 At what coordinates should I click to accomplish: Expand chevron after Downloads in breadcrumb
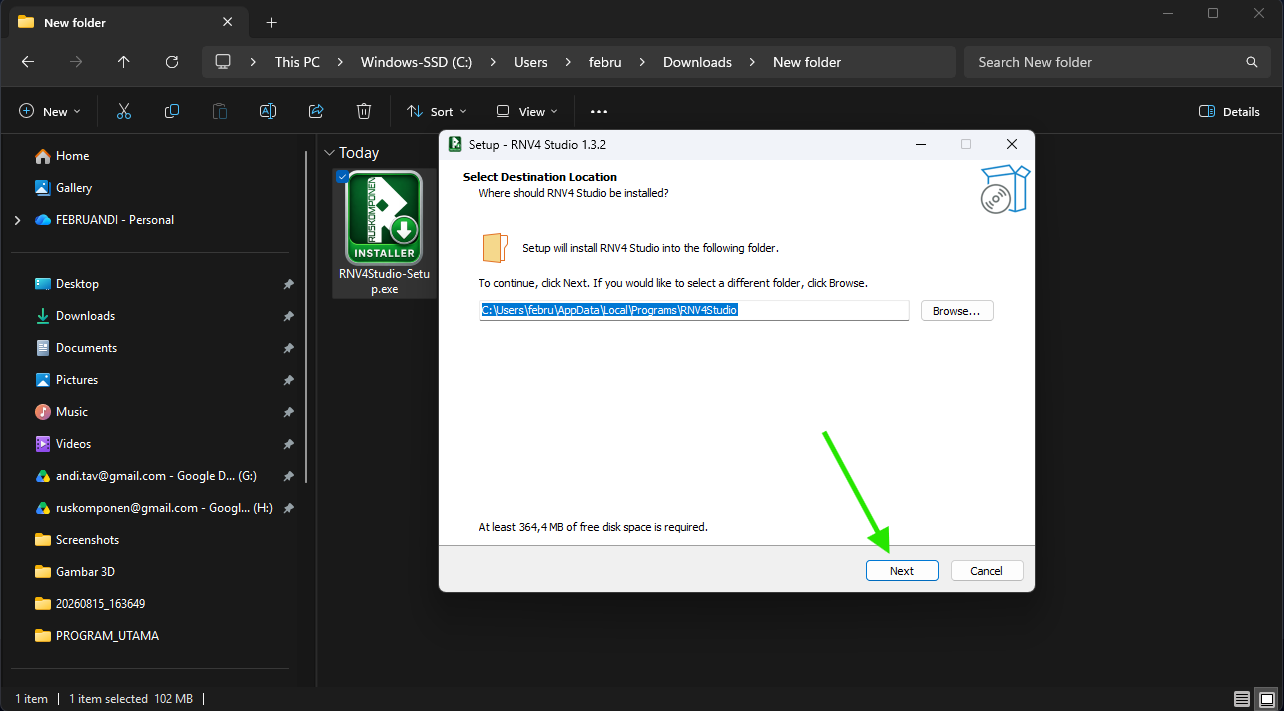tap(753, 62)
